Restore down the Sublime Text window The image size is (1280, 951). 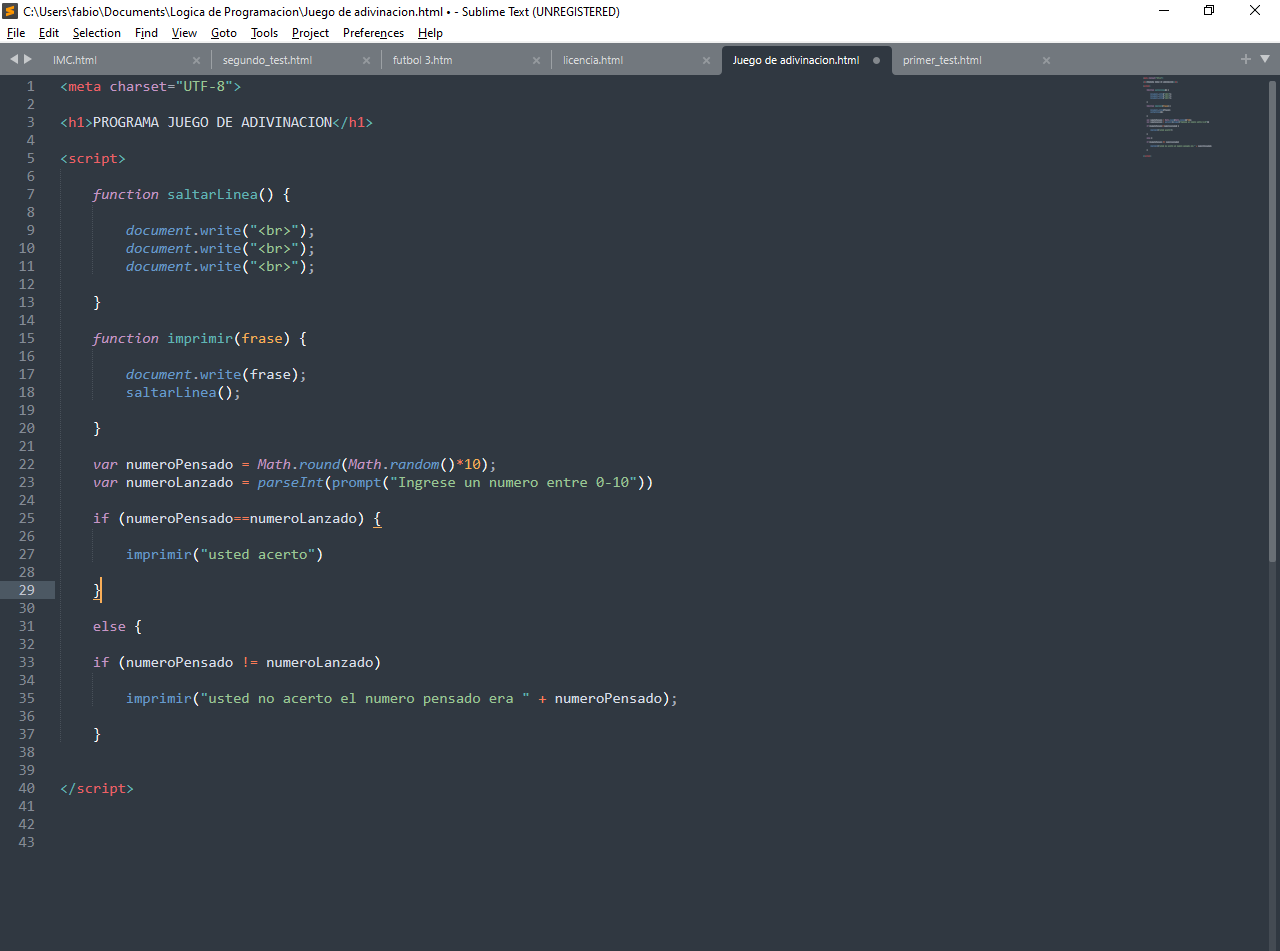pos(1210,11)
